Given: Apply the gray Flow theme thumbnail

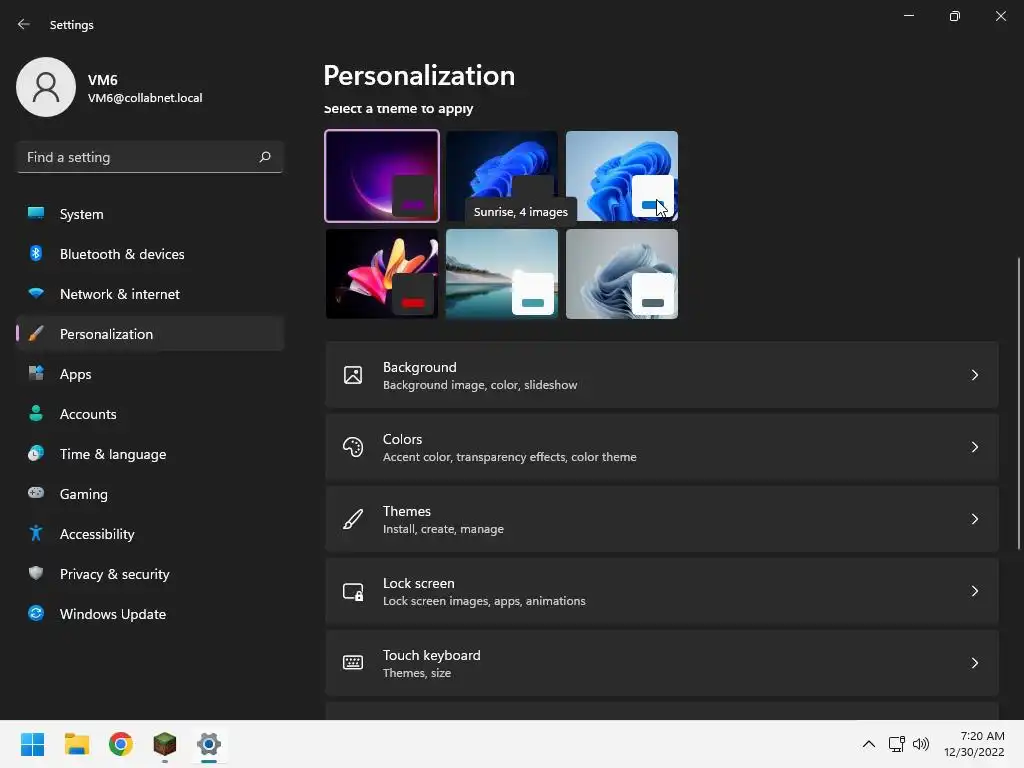Looking at the screenshot, I should click(x=622, y=274).
